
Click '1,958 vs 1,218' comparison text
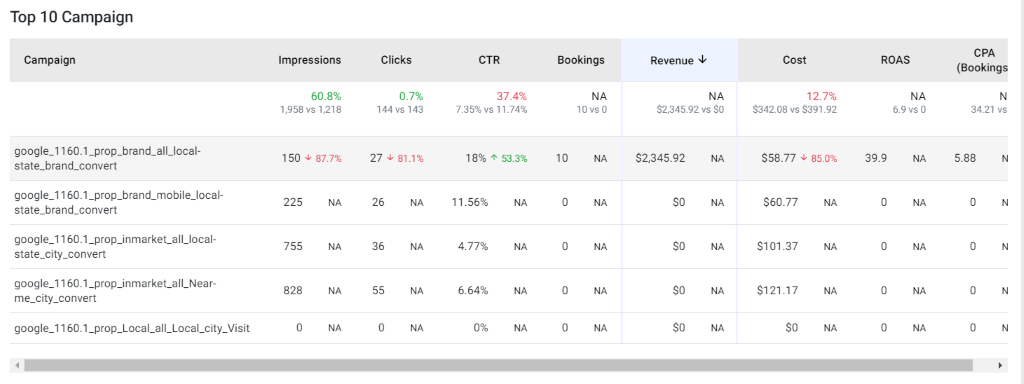coord(311,110)
